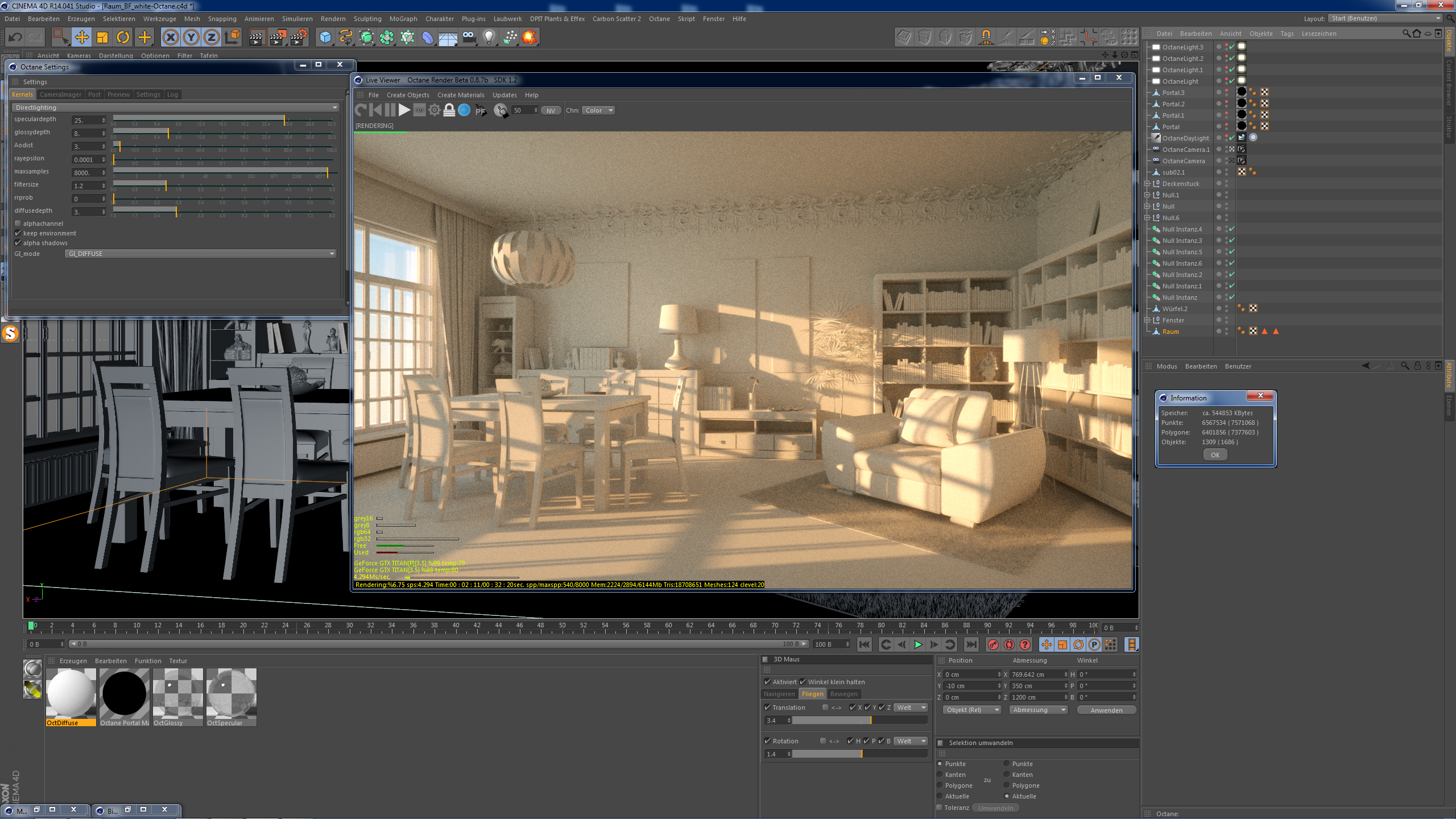Open Edit Render Settings clapperboard gear icon

299,38
